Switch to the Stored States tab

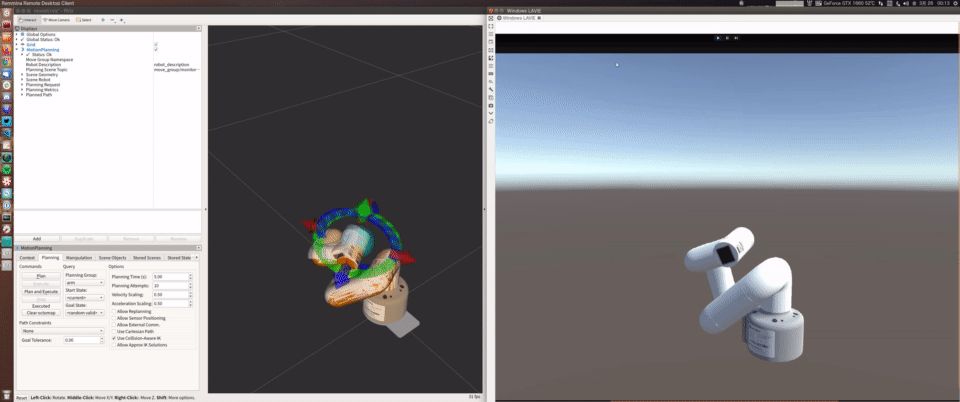tap(179, 258)
